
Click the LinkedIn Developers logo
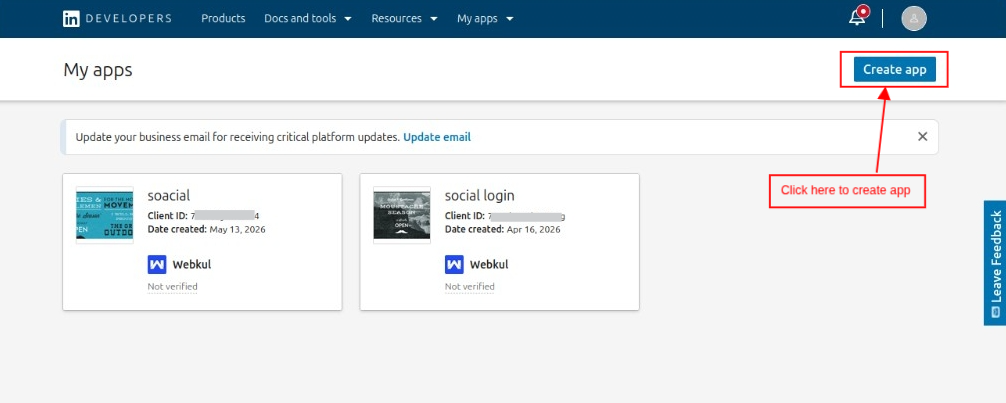(x=117, y=19)
